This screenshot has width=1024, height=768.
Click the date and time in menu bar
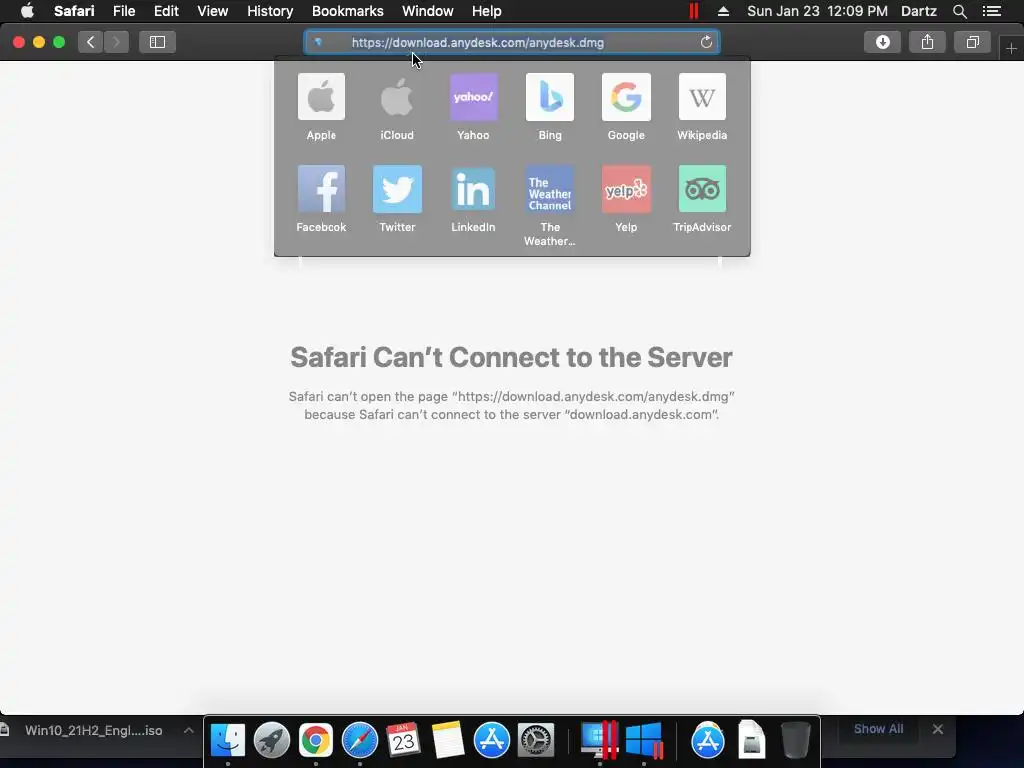(817, 11)
